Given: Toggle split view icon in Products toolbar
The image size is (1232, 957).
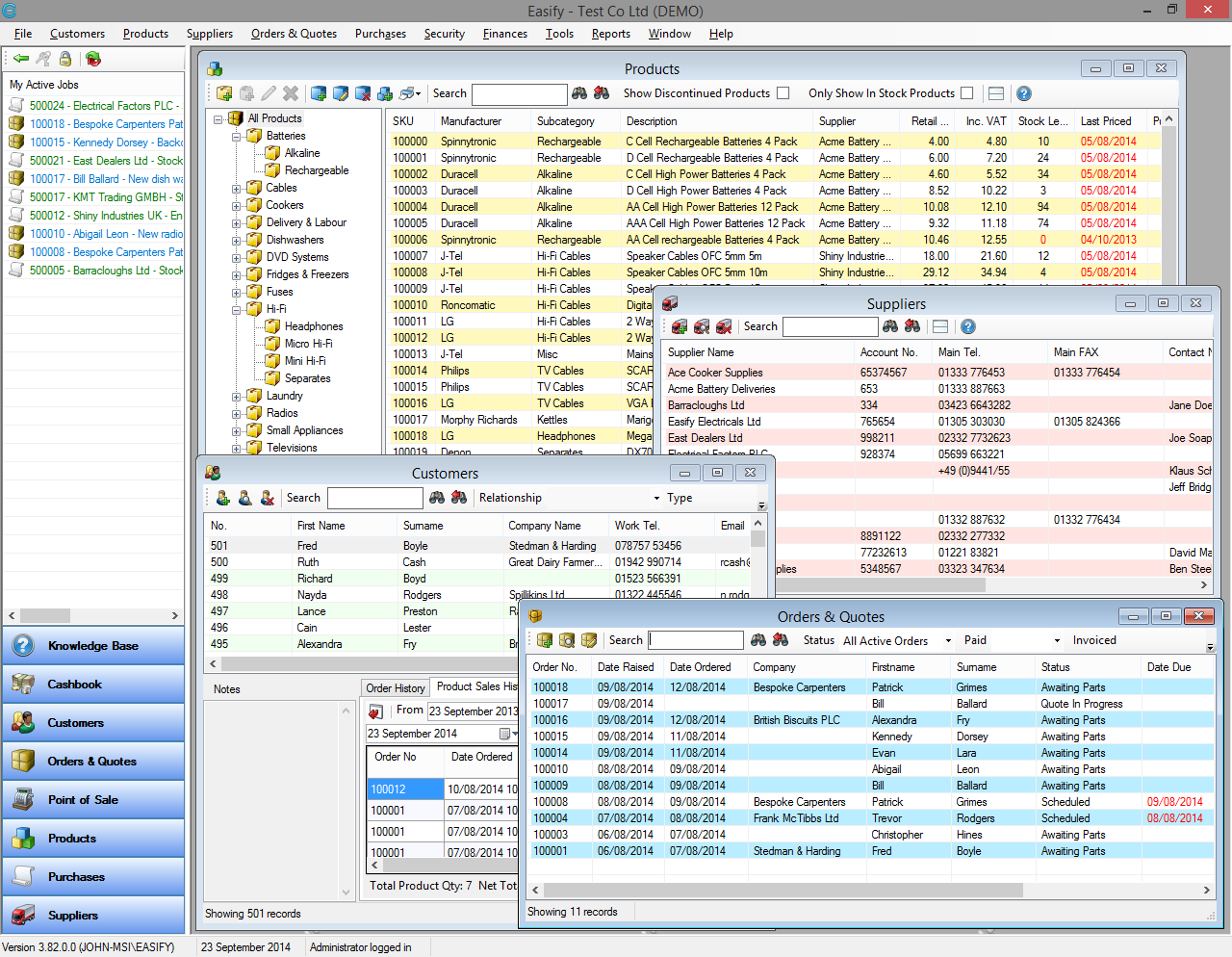Looking at the screenshot, I should pyautogui.click(x=996, y=93).
